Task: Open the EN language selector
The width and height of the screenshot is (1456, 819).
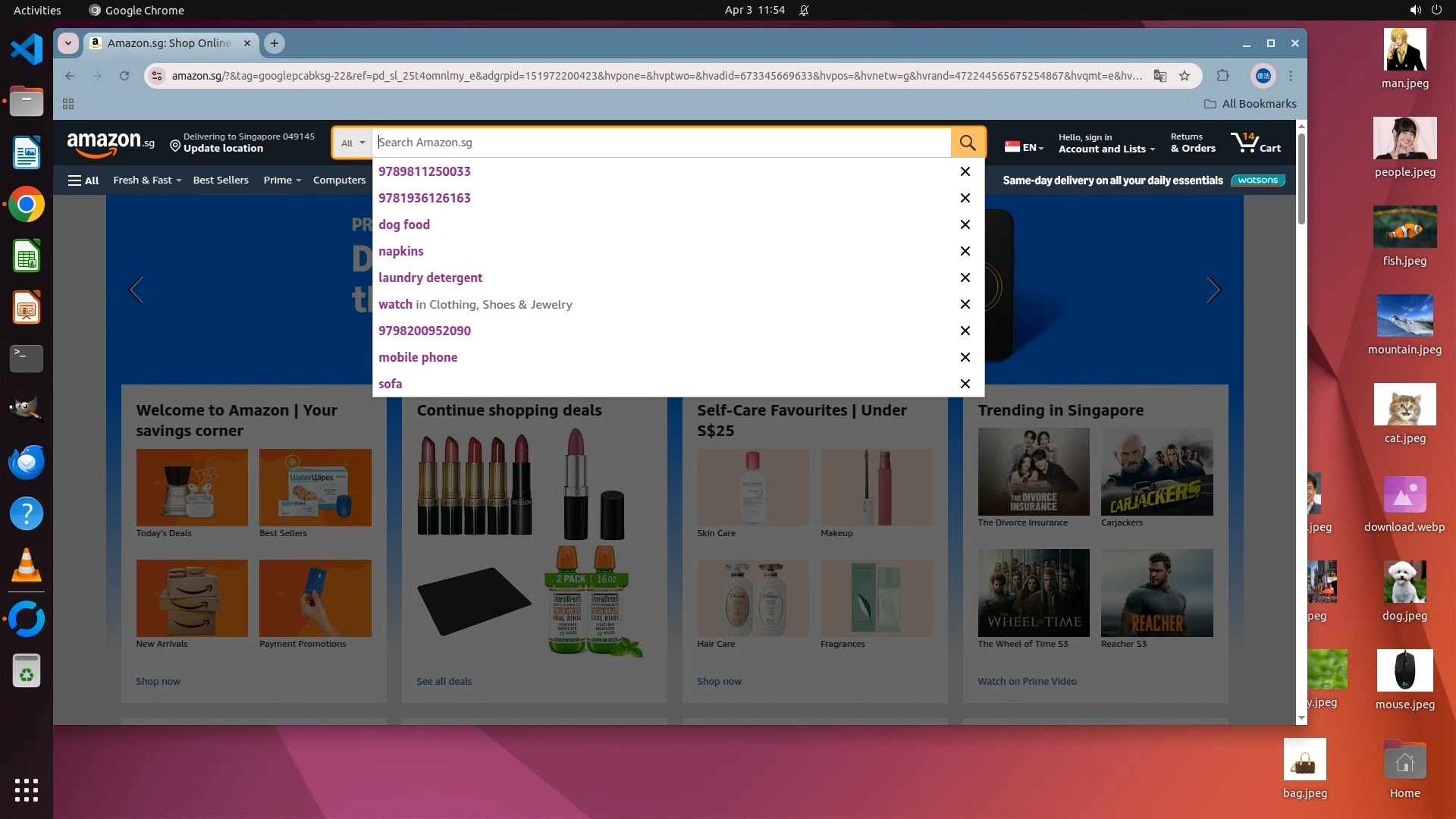Action: (1024, 147)
